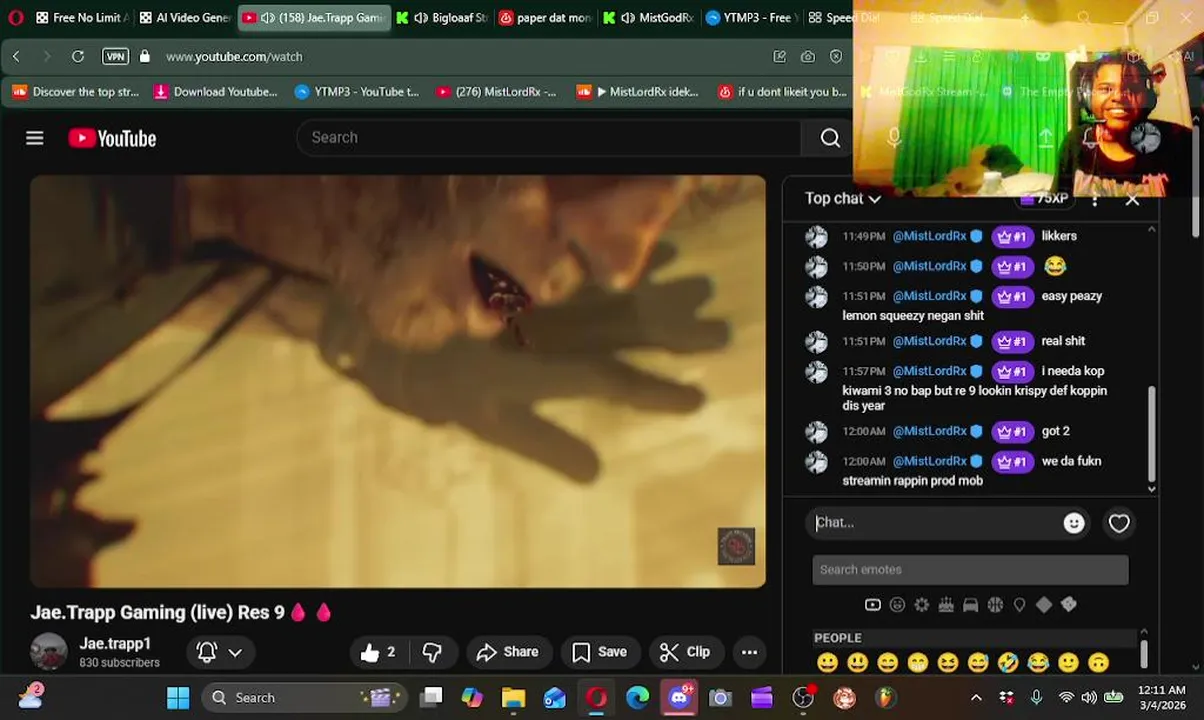Click the address bar URL
This screenshot has width=1204, height=720.
[234, 57]
